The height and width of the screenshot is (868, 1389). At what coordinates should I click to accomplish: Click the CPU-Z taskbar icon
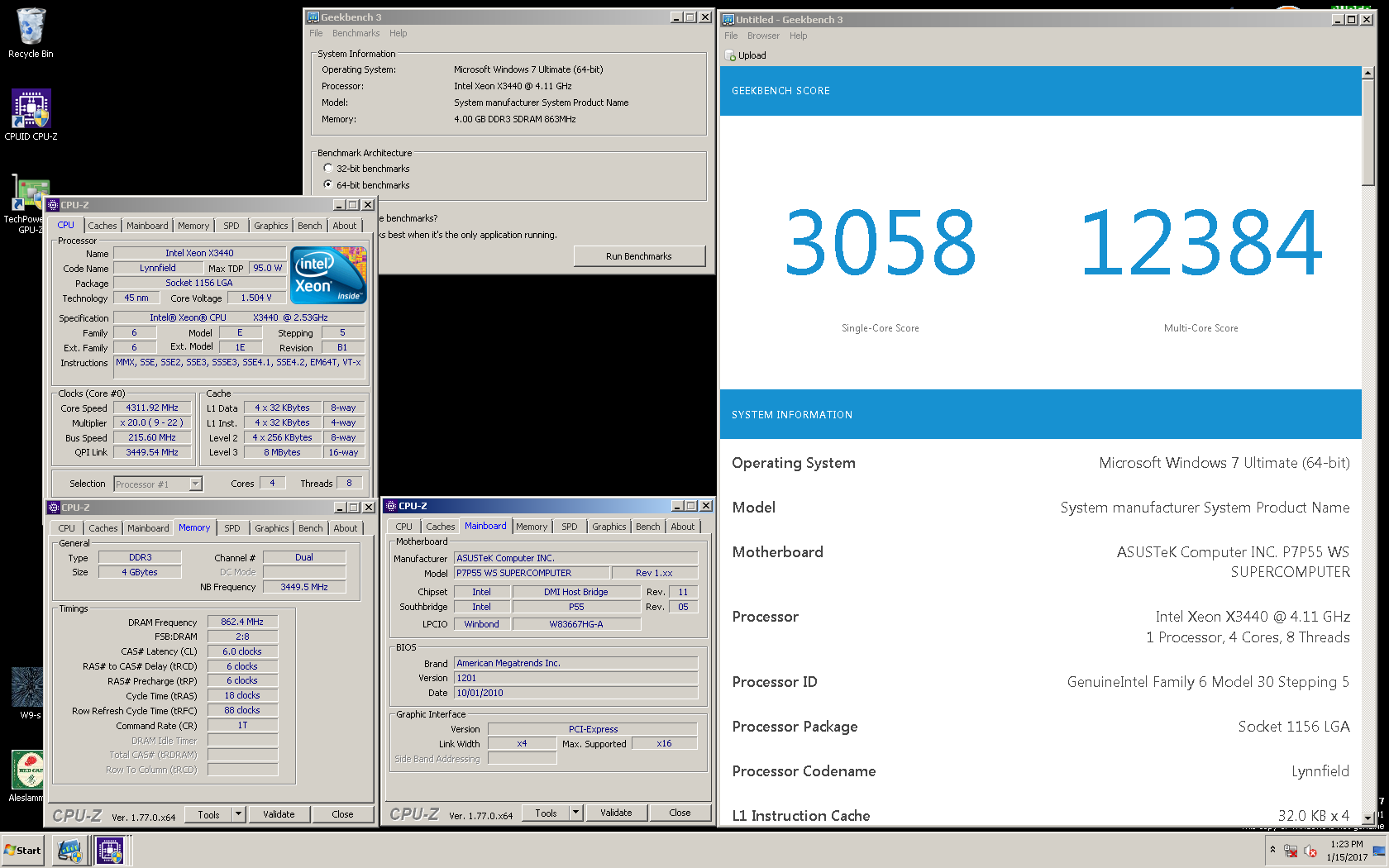109,850
